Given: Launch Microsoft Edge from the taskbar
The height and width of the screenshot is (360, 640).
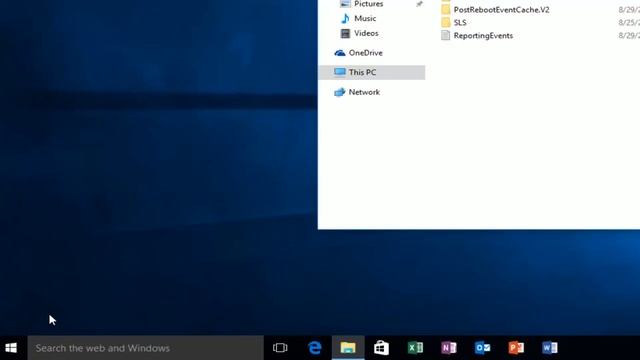Looking at the screenshot, I should (315, 348).
